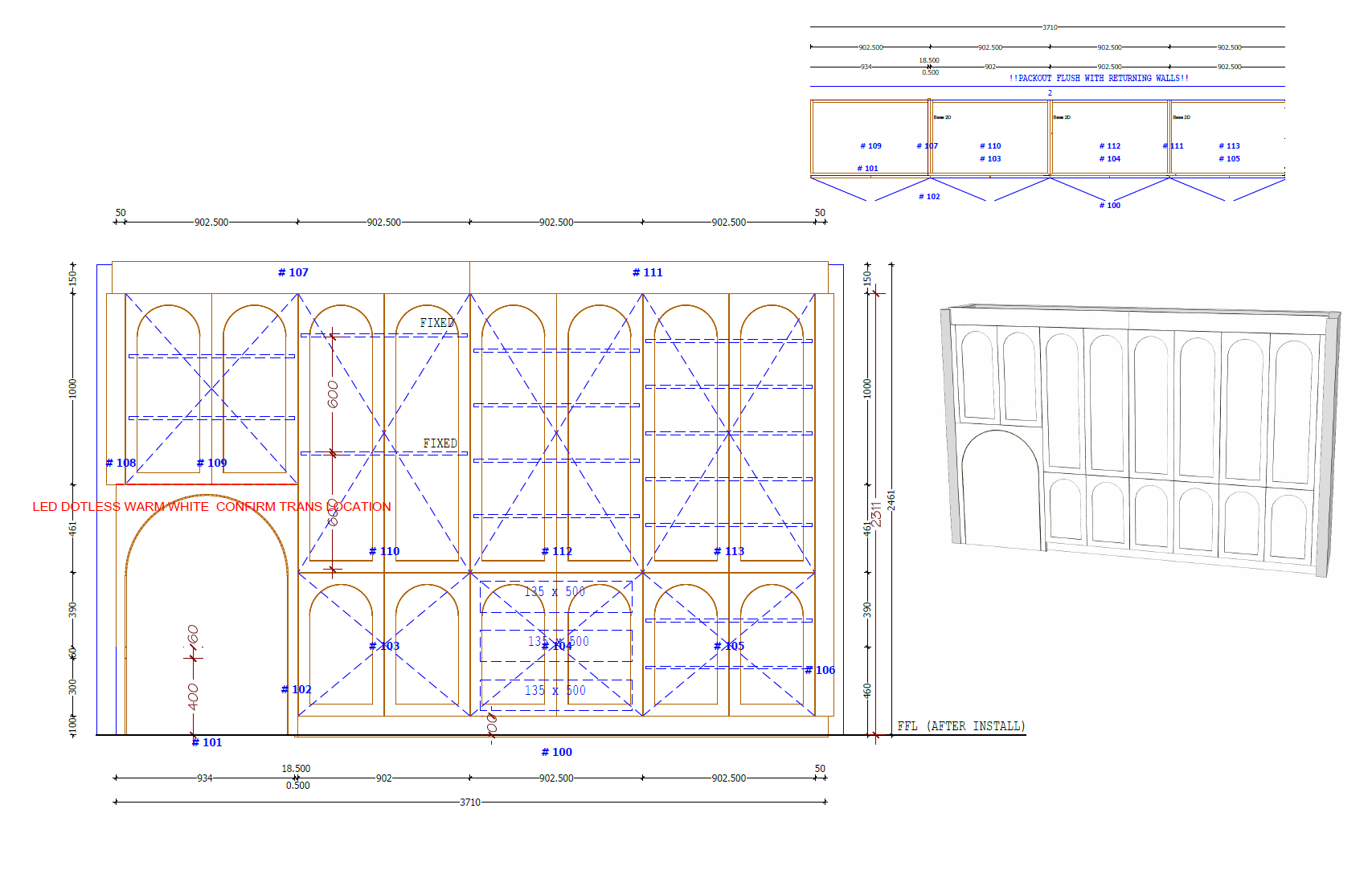
Task: Click the # 109 label in the plan view
Action: [x=870, y=145]
